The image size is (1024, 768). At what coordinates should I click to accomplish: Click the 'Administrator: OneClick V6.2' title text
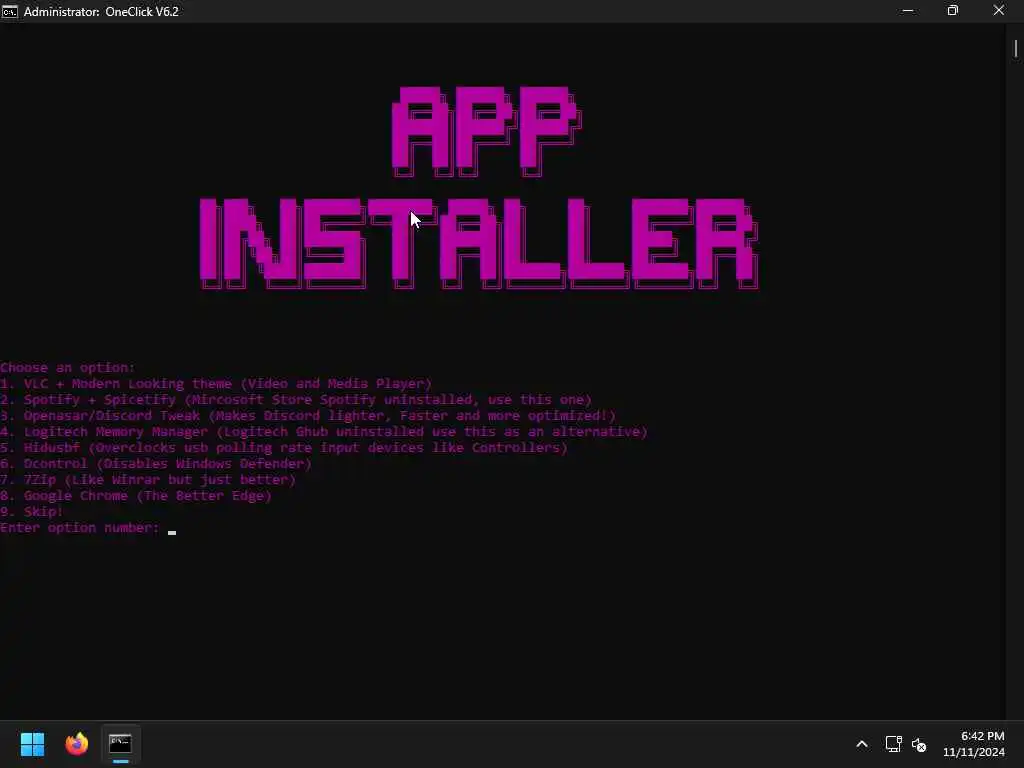(101, 12)
